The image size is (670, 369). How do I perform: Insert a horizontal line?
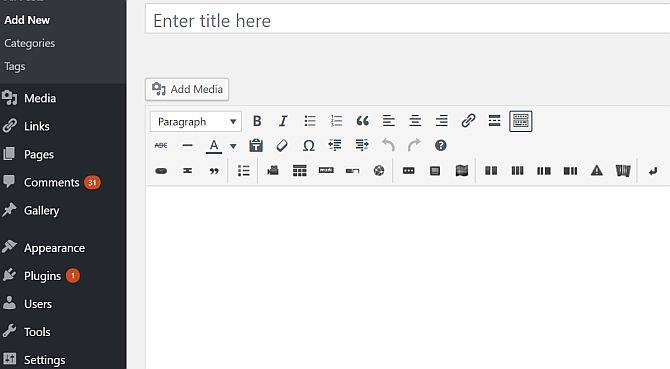pyautogui.click(x=187, y=146)
